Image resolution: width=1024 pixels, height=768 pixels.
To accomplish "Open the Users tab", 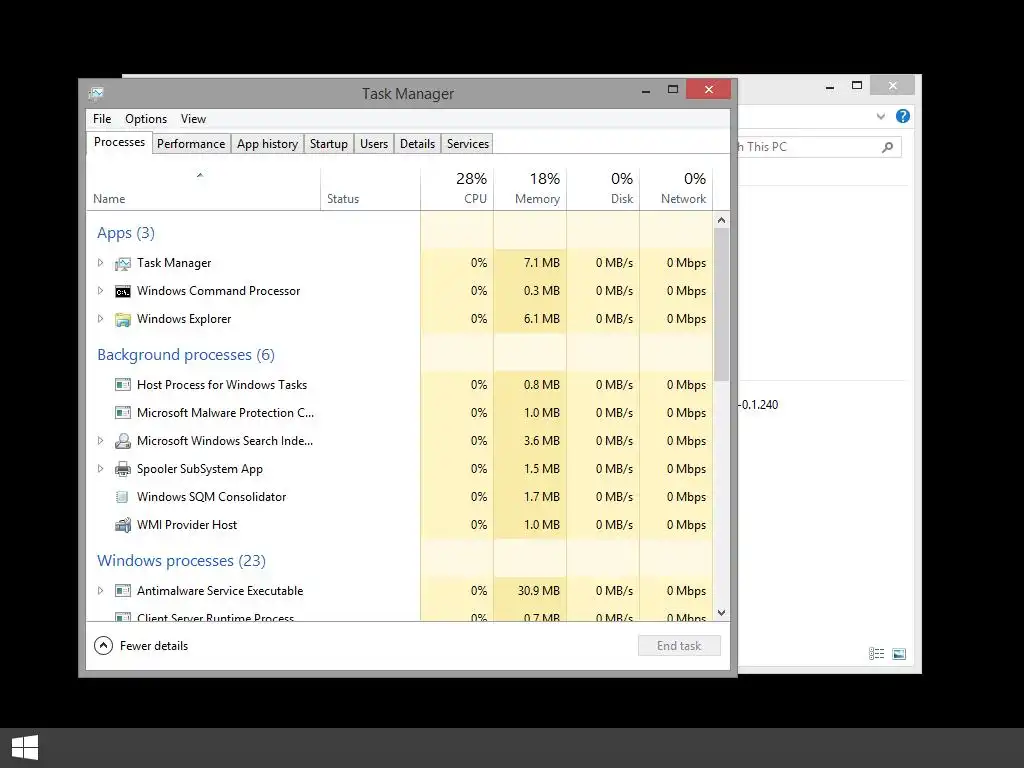I will pos(374,144).
